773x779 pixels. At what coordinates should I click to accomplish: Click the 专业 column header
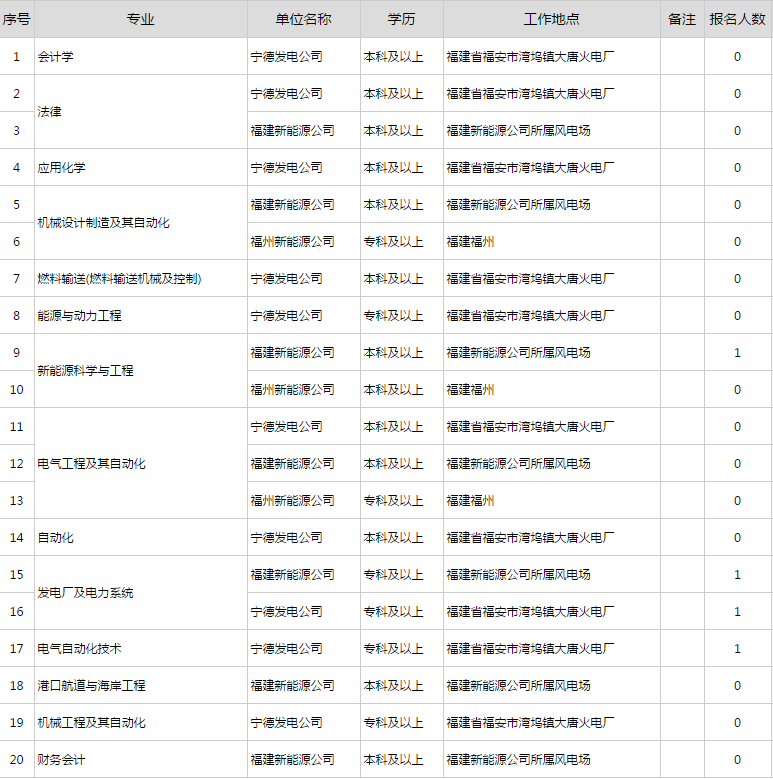pos(140,19)
